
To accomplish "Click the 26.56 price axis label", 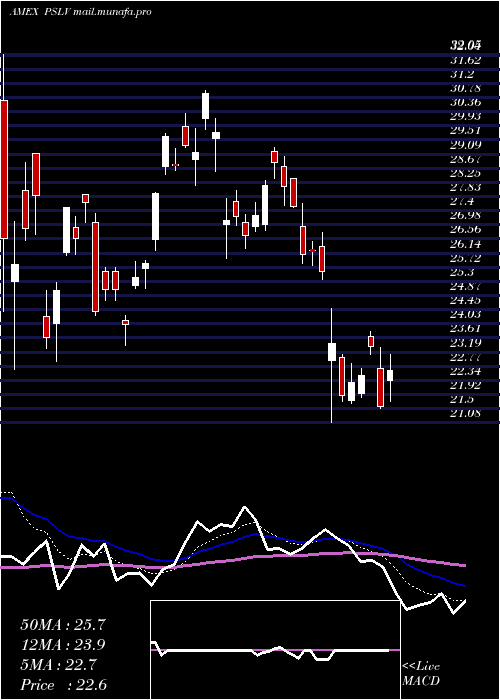I will click(x=466, y=229).
